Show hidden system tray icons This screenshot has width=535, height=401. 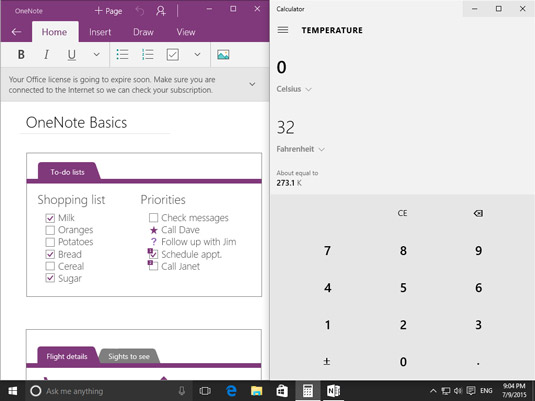tap(433, 391)
